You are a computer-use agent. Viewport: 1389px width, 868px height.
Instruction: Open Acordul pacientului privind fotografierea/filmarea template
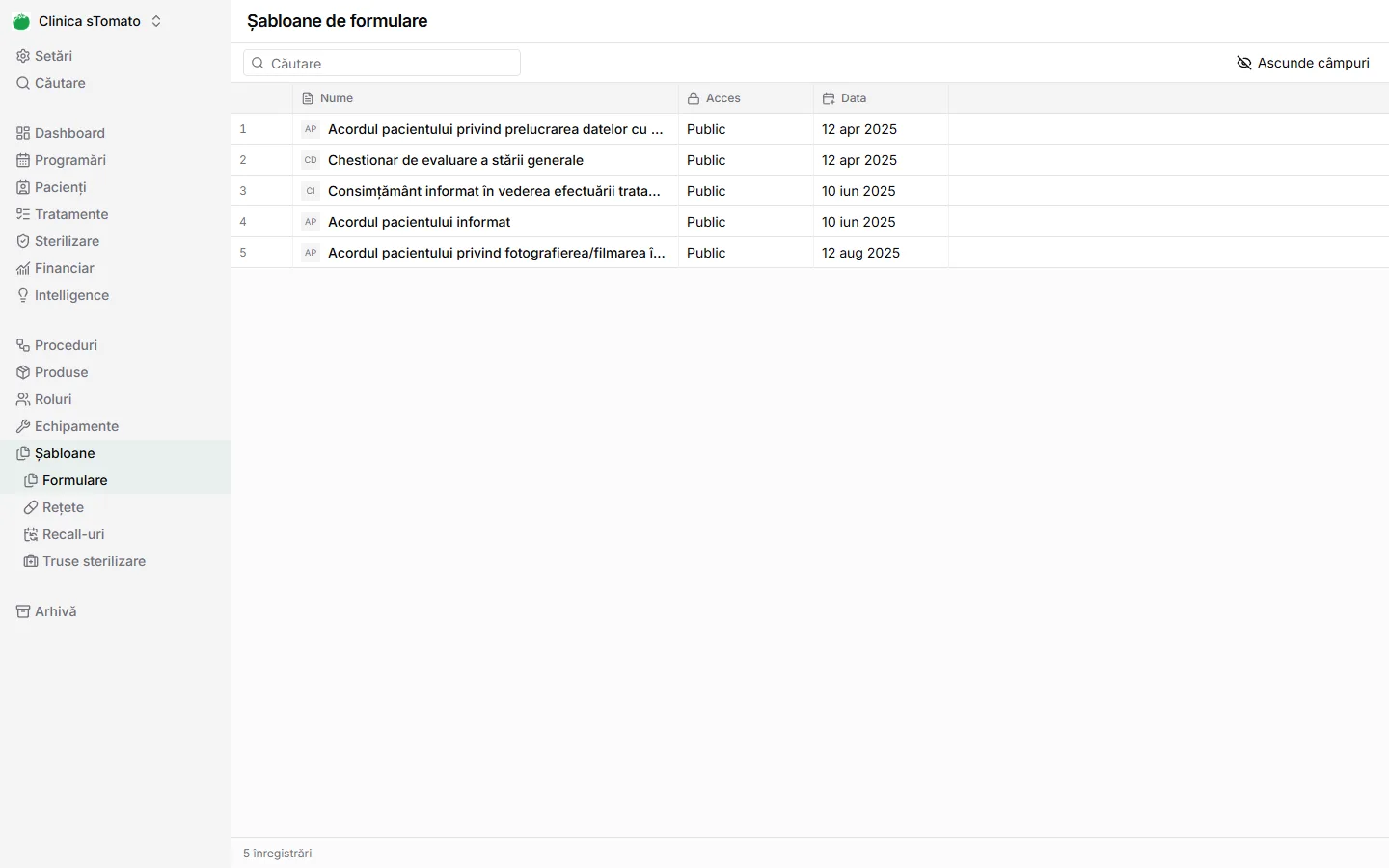tap(497, 253)
